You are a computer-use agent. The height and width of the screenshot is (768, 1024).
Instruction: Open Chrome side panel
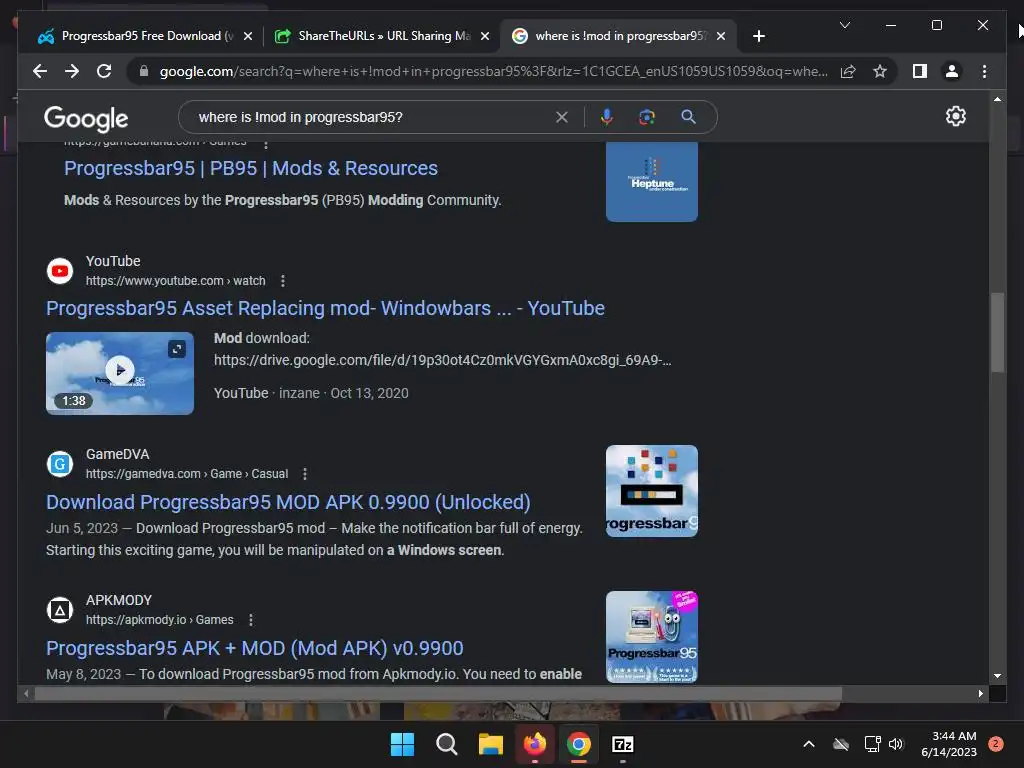pos(920,71)
